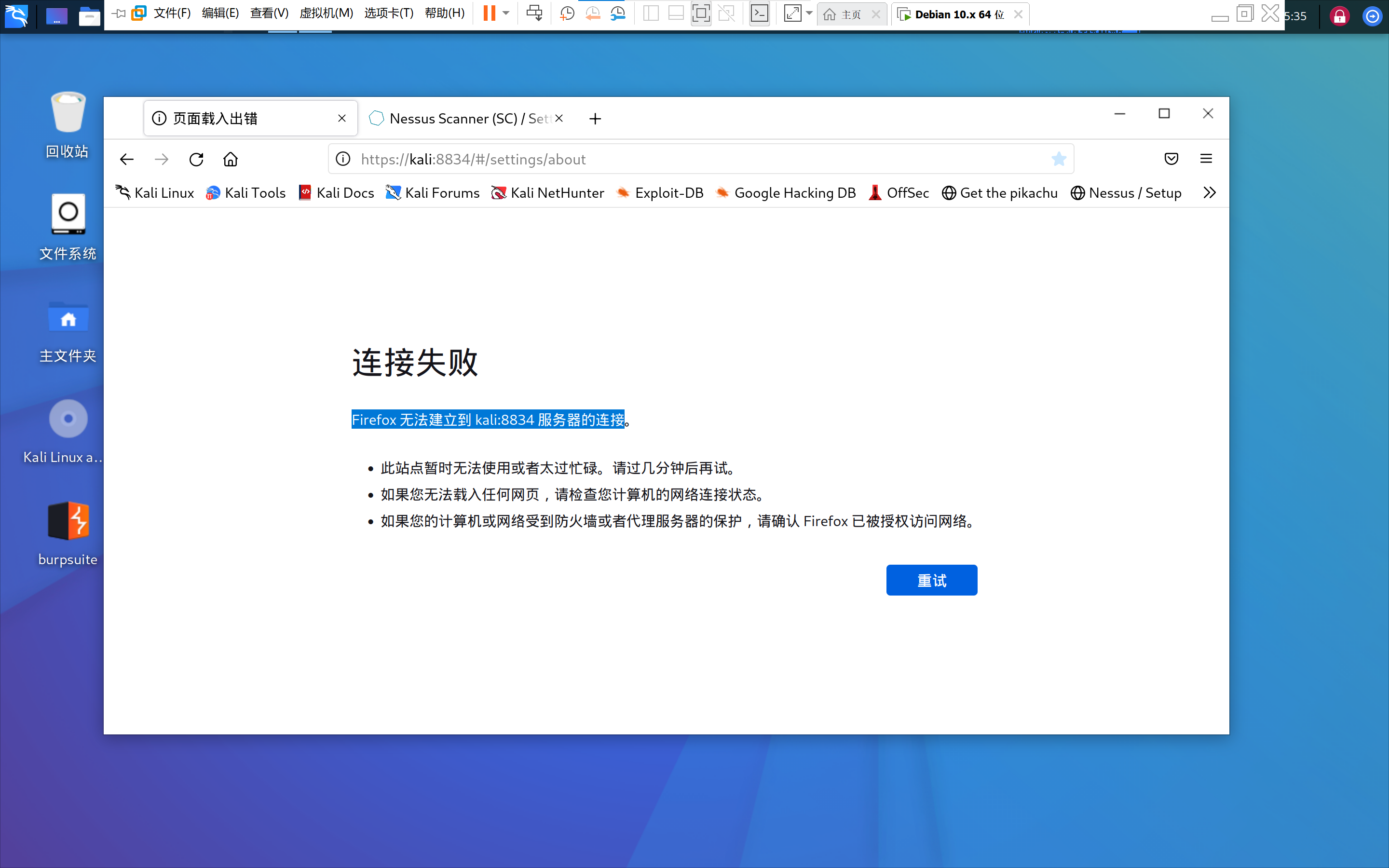Send Ctrl+Alt+Del to the guest

pyautogui.click(x=534, y=13)
